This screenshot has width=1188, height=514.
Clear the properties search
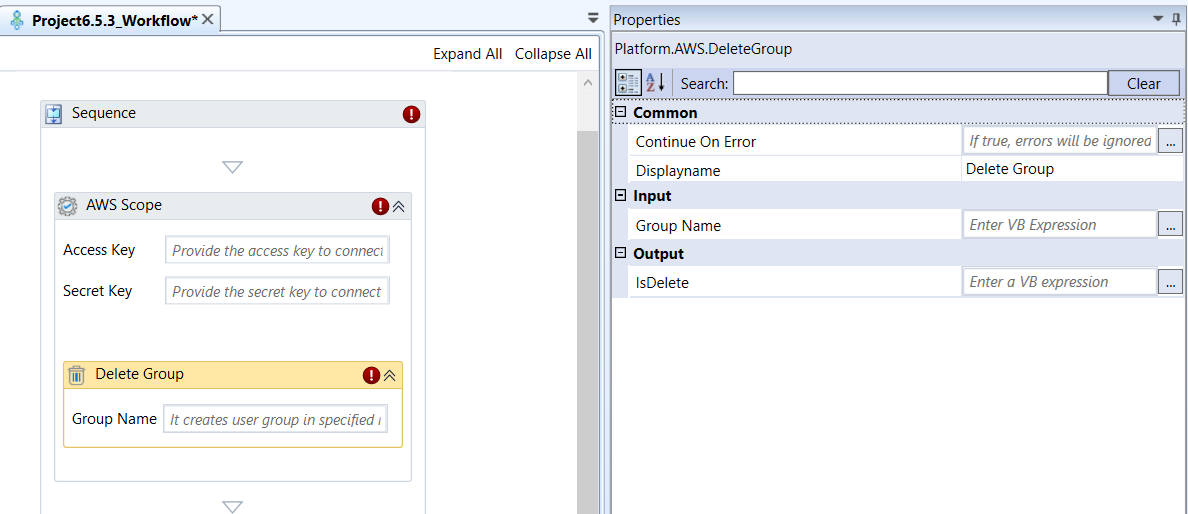tap(1143, 83)
